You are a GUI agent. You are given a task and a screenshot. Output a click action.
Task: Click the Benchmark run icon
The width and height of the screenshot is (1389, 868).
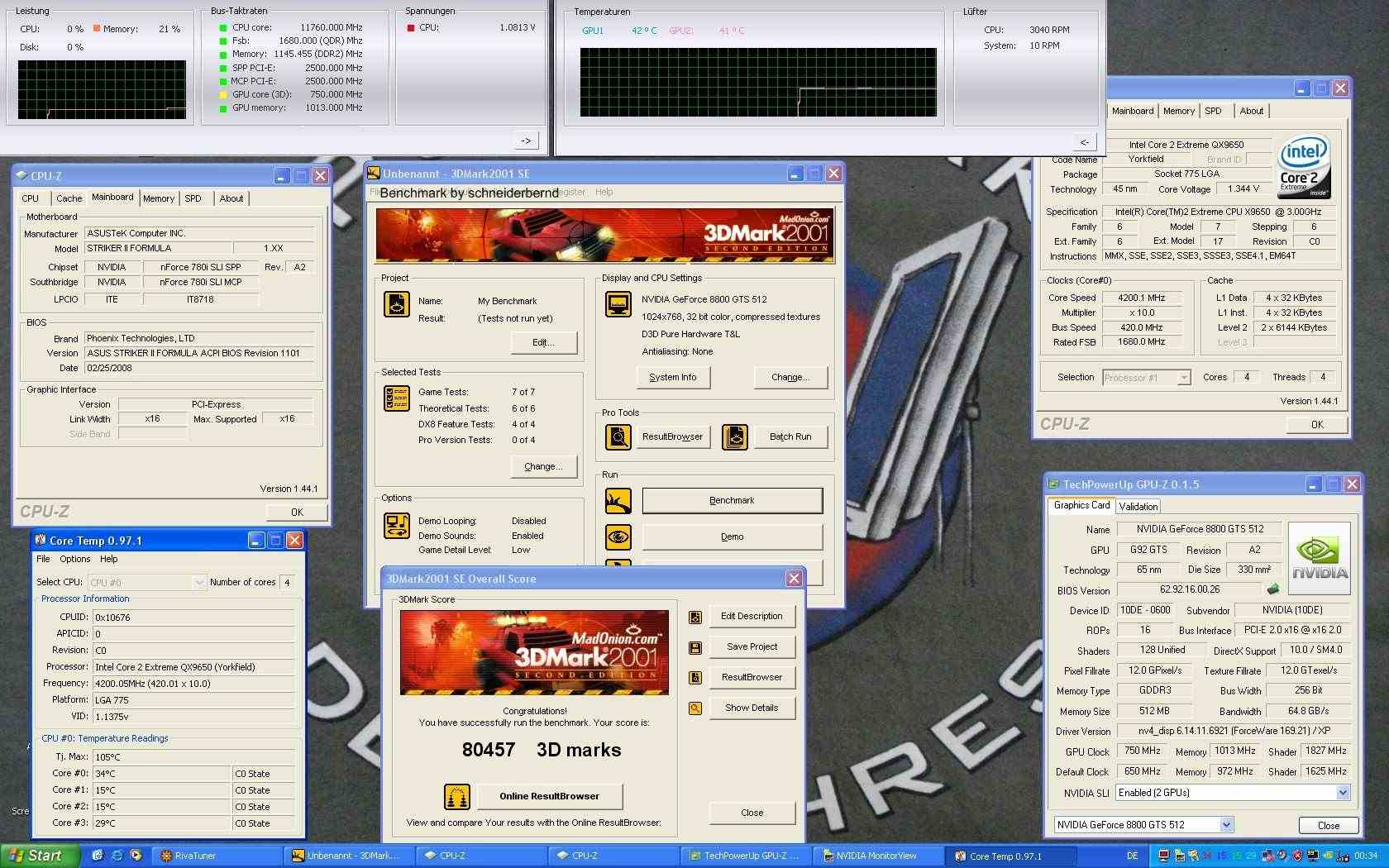click(618, 500)
